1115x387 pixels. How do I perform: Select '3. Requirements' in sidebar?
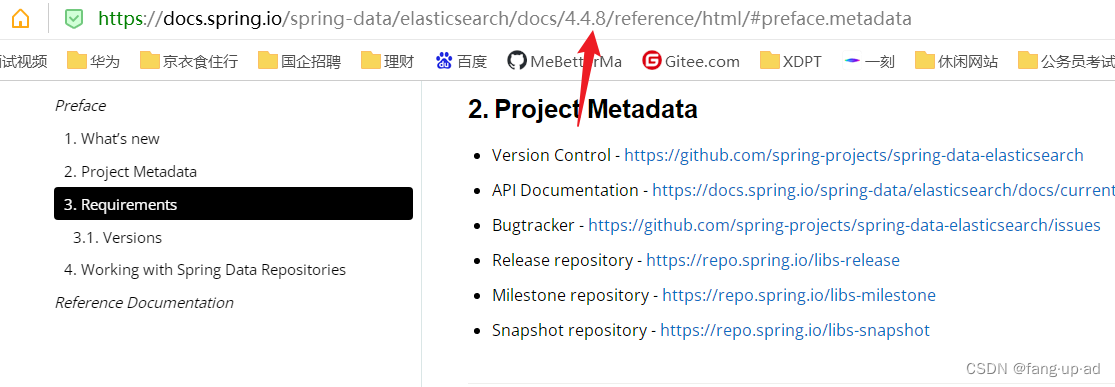point(233,204)
